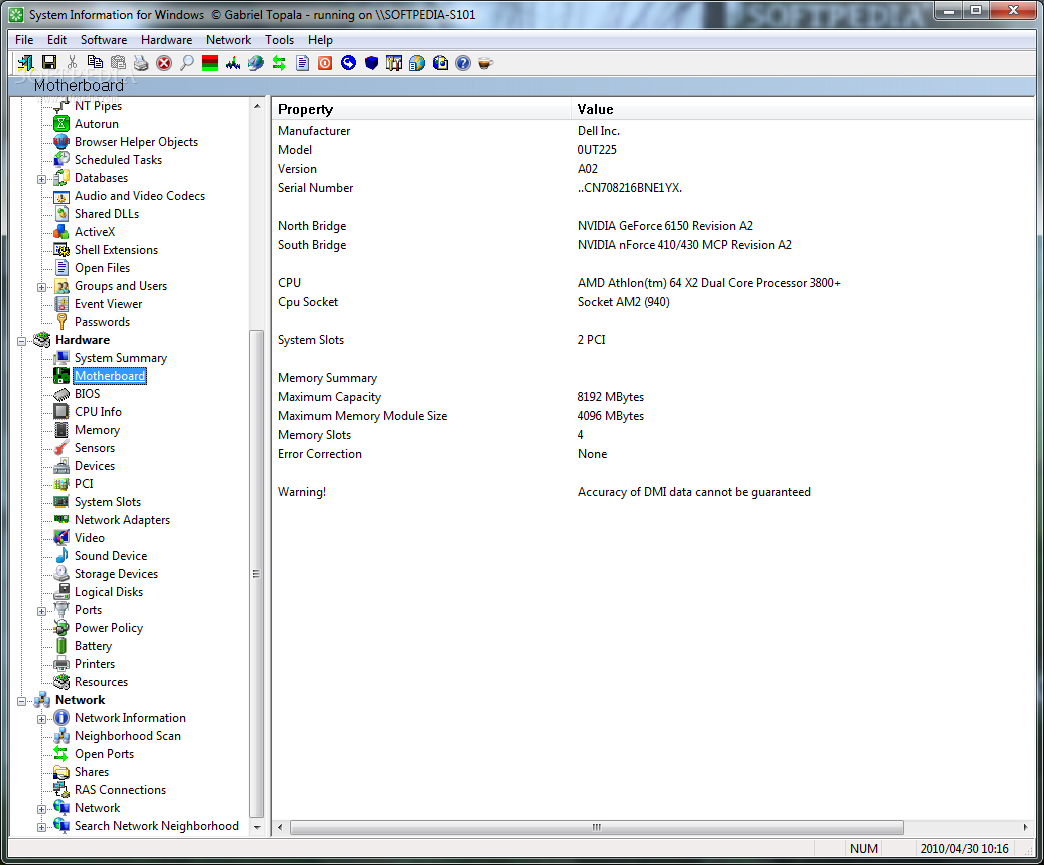Screen dimensions: 1044x865
Task: Expand the Search Network Neighborhood node
Action: coord(41,827)
